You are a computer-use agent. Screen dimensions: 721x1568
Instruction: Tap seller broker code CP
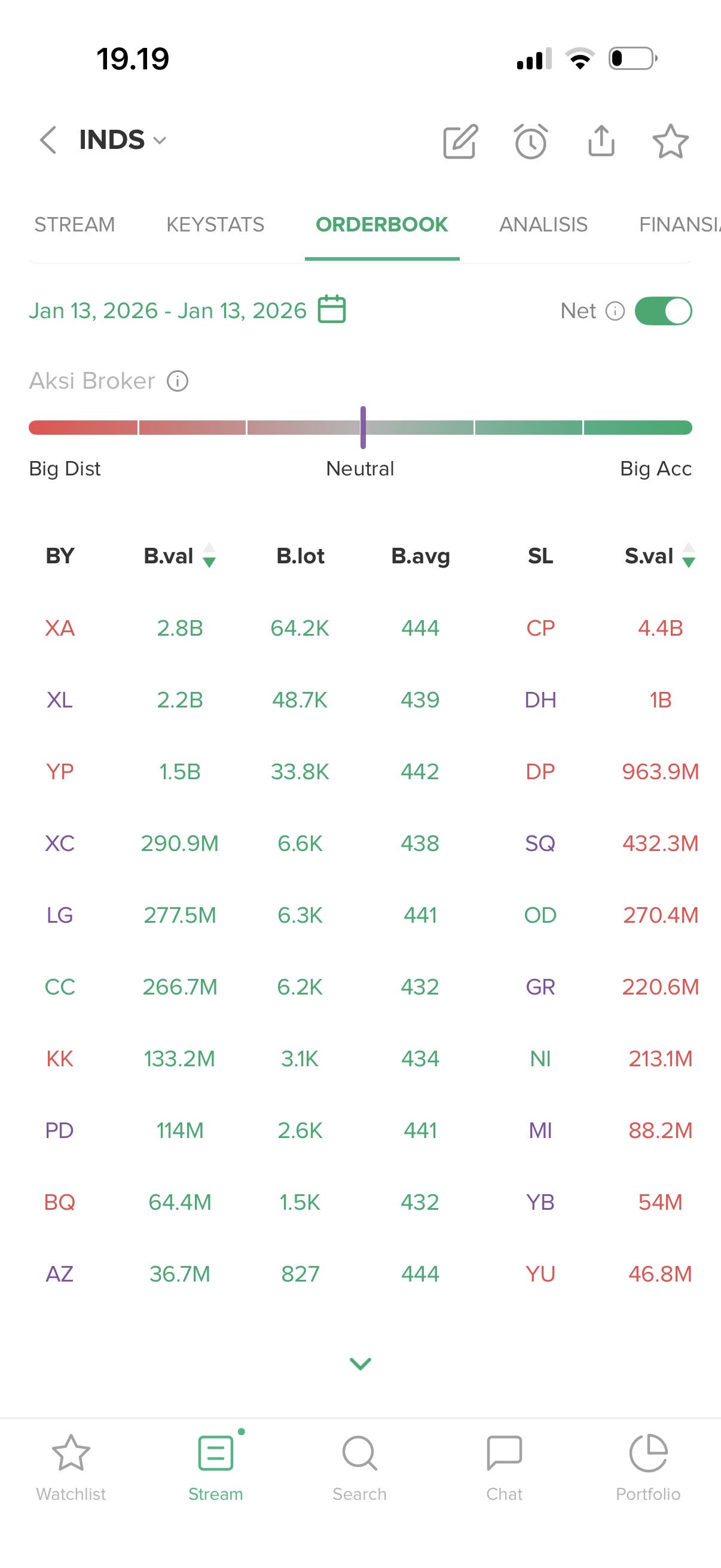tap(540, 628)
